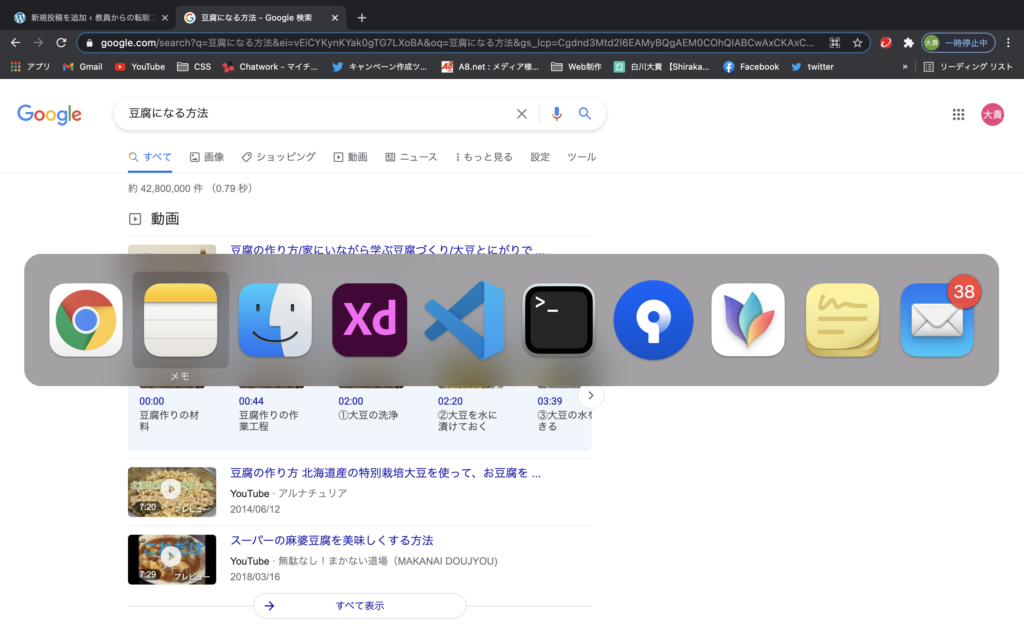Open the Chrome three-dot menu
1024x640 pixels.
click(1008, 43)
